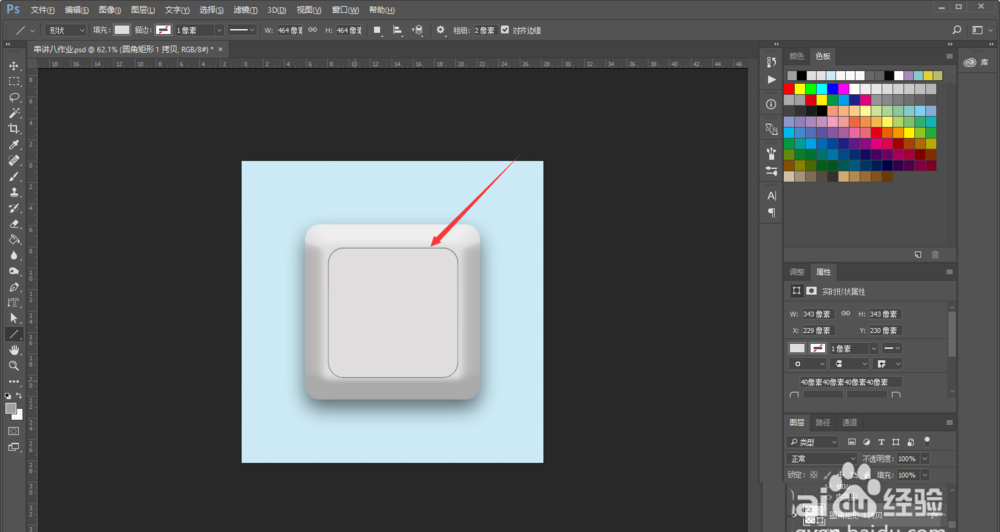Screen dimensions: 1000x532
Task: Click the search icon at top right
Action: tap(957, 30)
